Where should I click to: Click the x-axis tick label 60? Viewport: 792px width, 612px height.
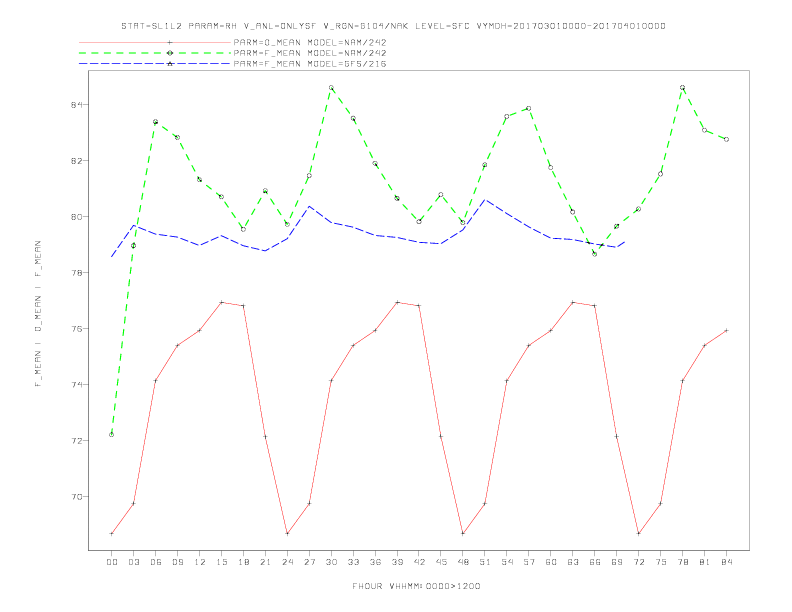click(551, 562)
